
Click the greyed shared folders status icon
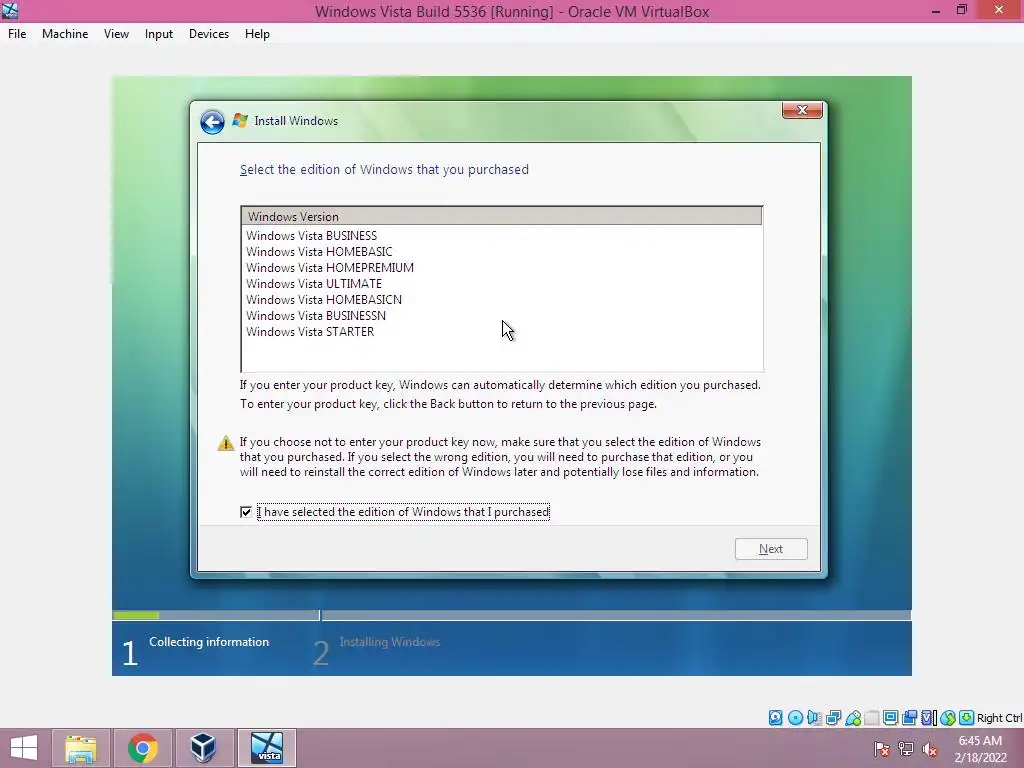click(872, 718)
